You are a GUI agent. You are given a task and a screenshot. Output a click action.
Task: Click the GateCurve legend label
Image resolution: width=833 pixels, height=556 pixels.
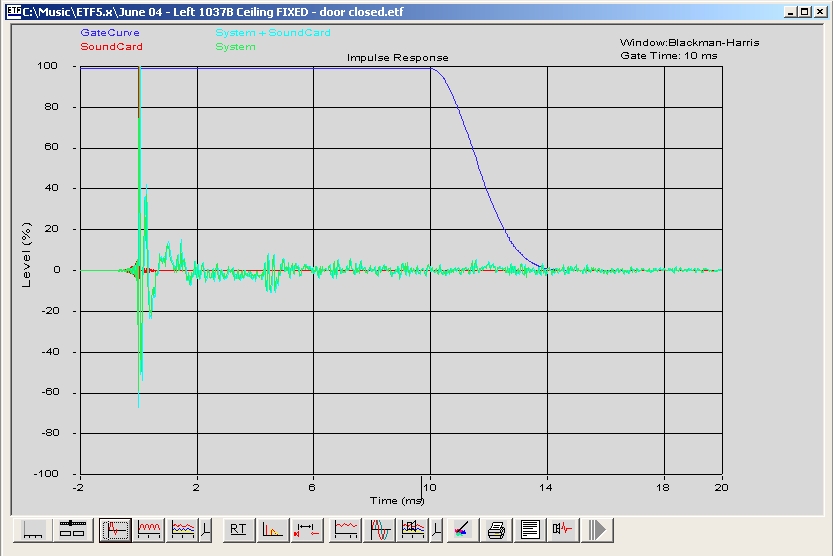110,33
